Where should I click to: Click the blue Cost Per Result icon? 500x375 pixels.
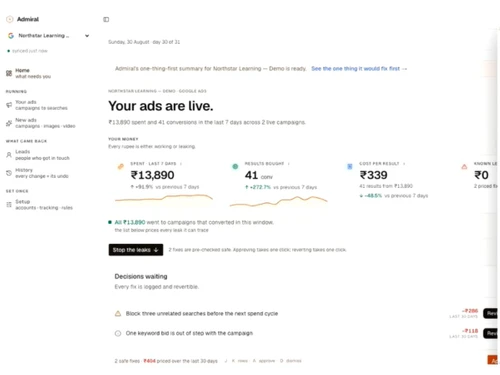click(x=350, y=166)
